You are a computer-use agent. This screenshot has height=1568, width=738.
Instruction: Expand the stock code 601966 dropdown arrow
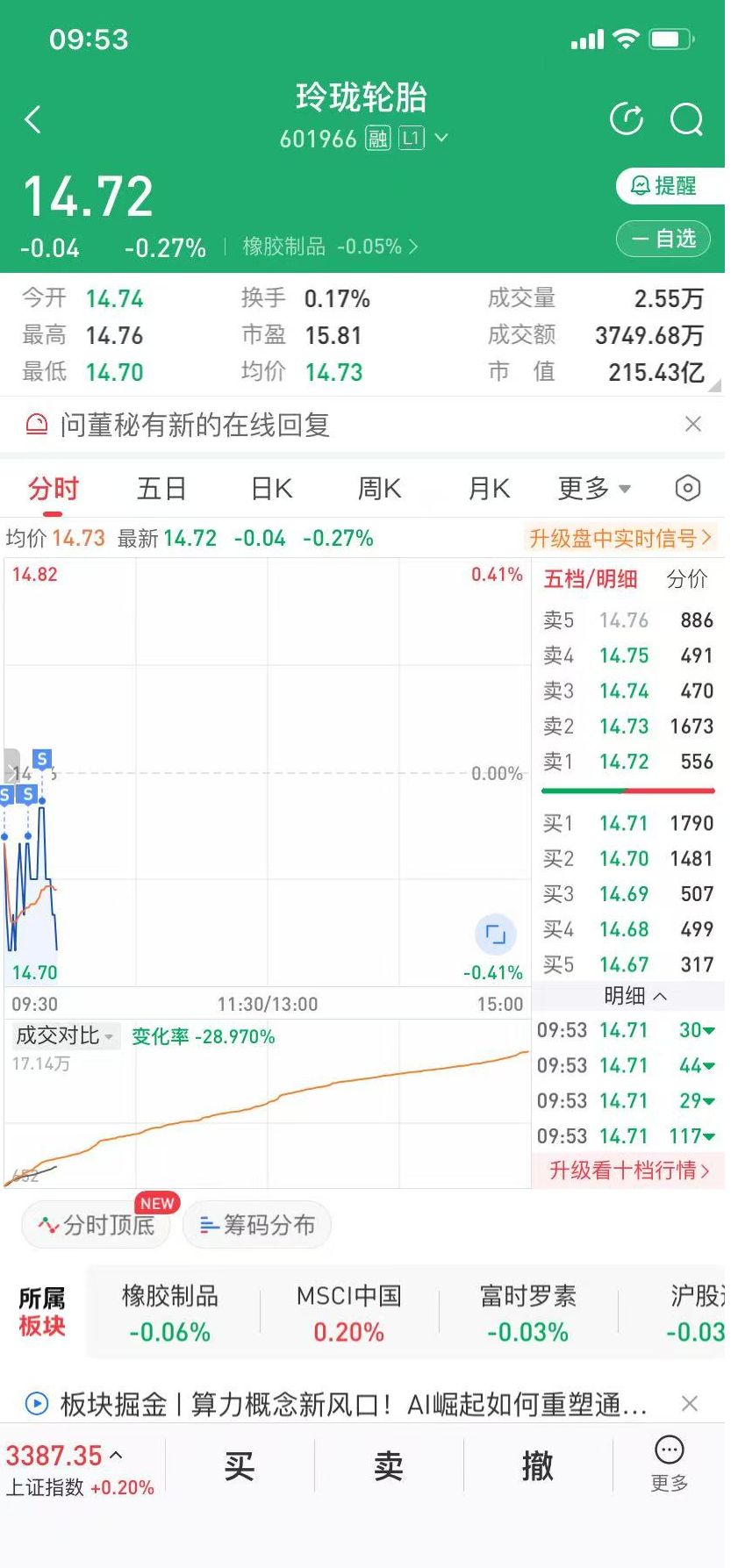pyautogui.click(x=441, y=139)
